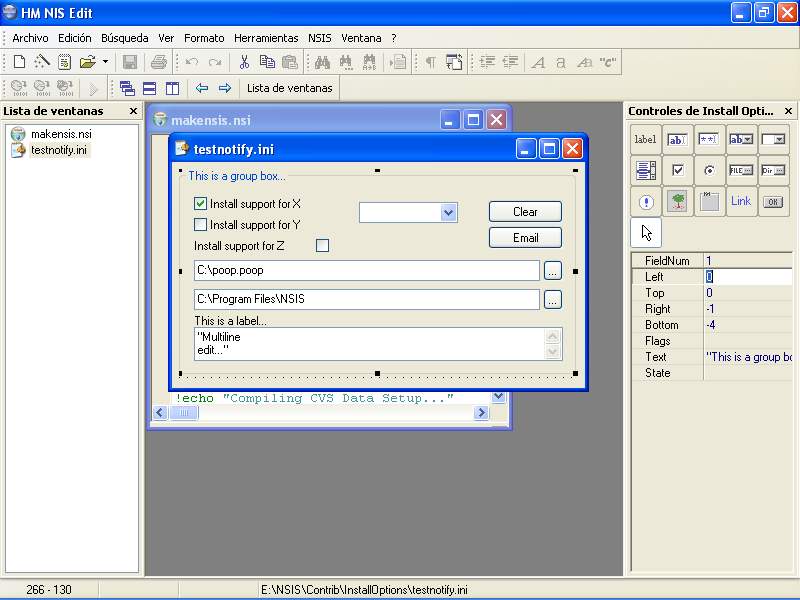Select the Label control tool
The width and height of the screenshot is (800, 600).
pos(645,140)
